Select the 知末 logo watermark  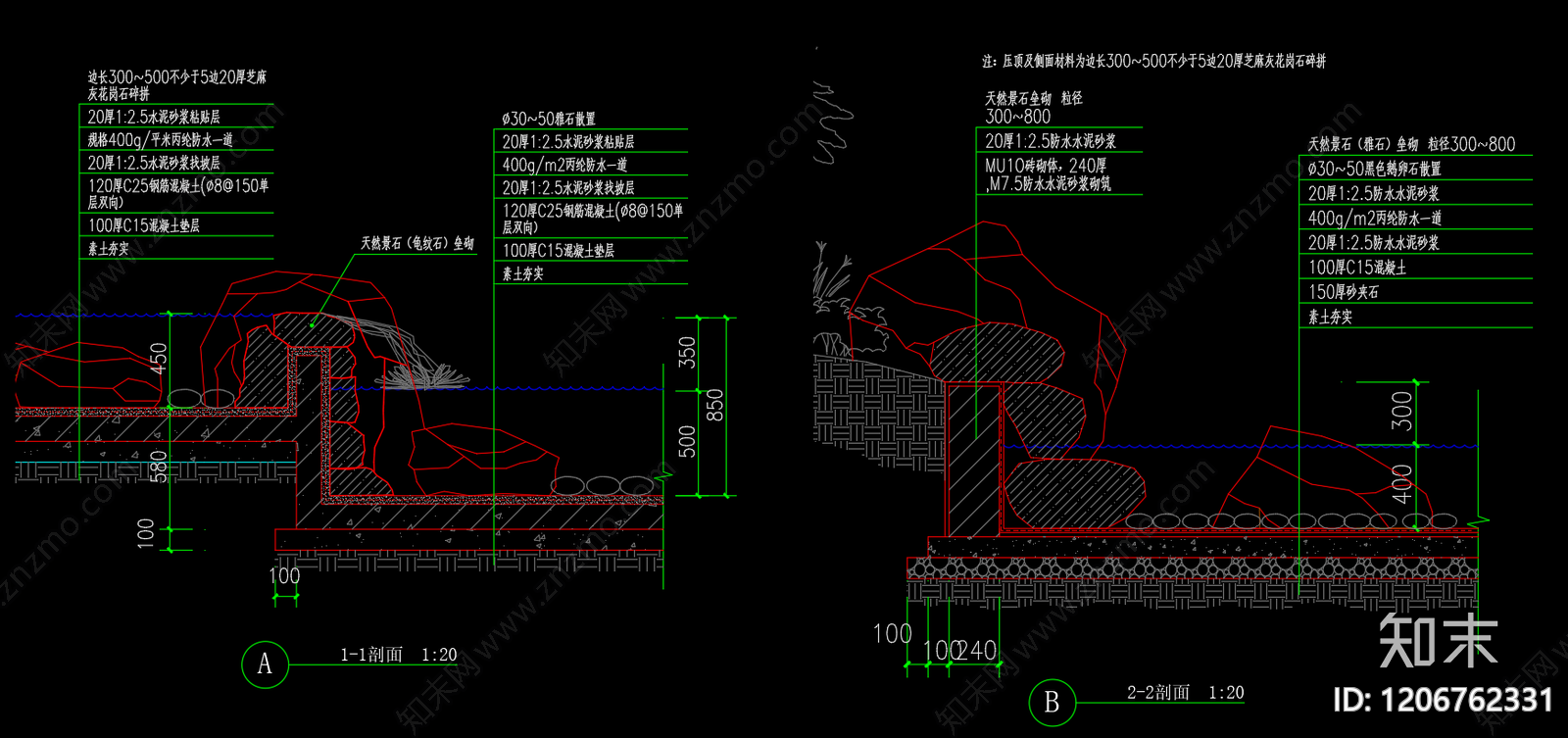tap(1438, 641)
